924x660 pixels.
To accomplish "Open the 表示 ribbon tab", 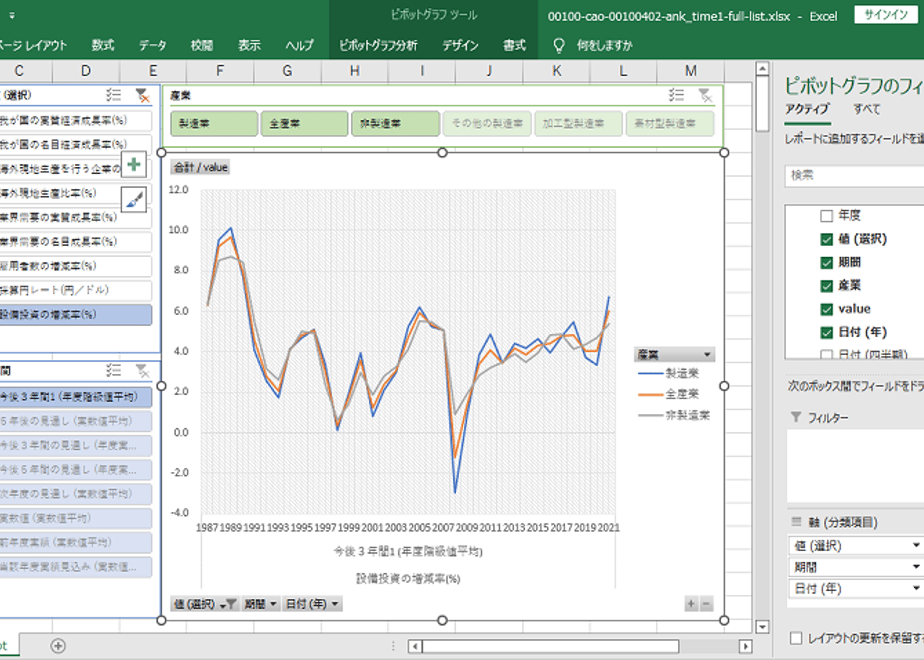I will pos(249,45).
